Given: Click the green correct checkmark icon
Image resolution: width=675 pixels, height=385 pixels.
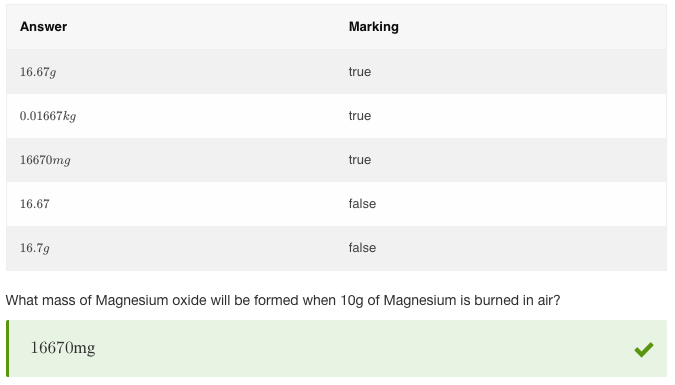Looking at the screenshot, I should [x=644, y=349].
